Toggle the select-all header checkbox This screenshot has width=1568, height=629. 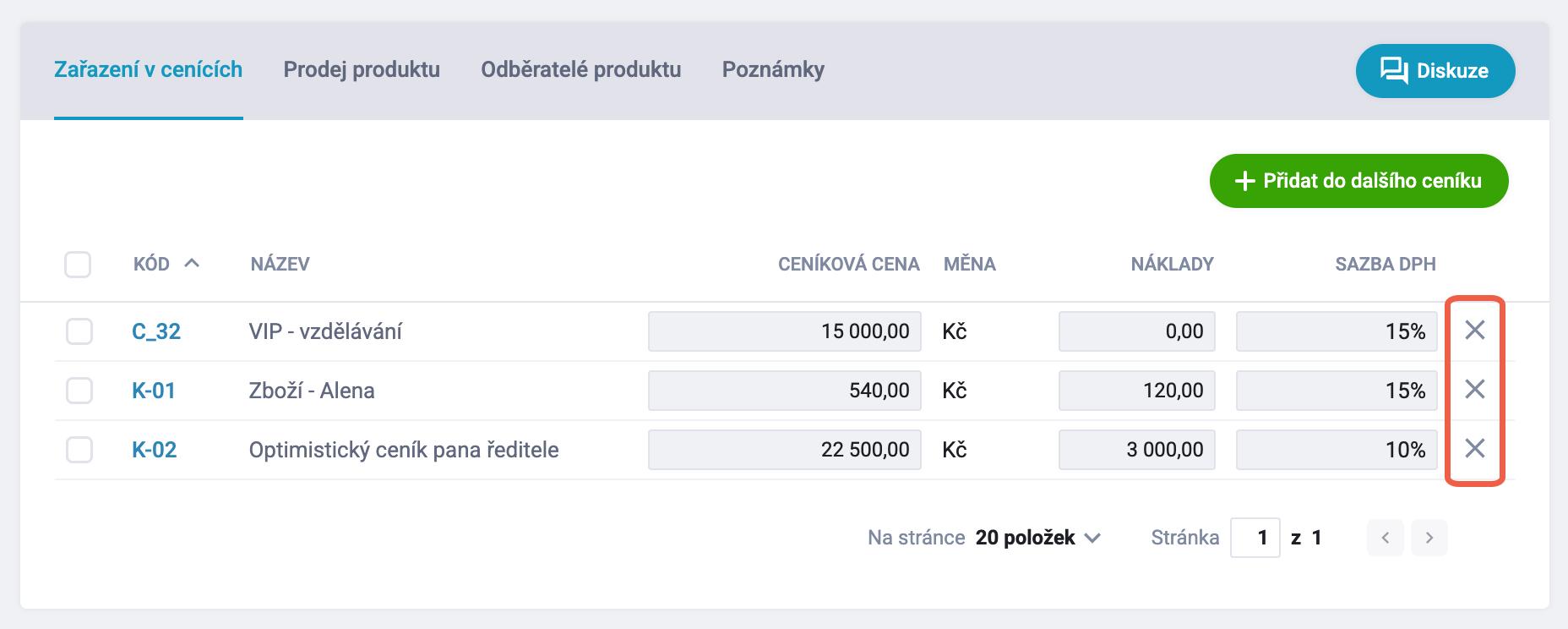point(78,265)
